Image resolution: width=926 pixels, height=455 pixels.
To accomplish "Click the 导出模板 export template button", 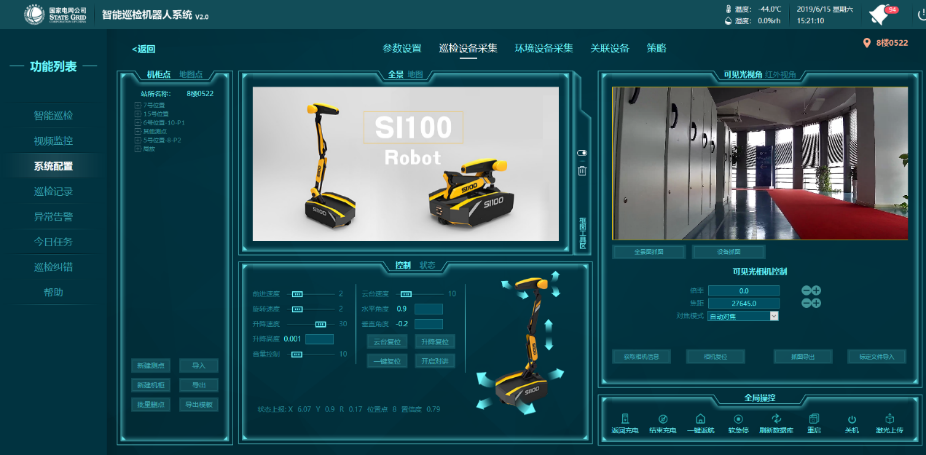I will click(x=198, y=405).
